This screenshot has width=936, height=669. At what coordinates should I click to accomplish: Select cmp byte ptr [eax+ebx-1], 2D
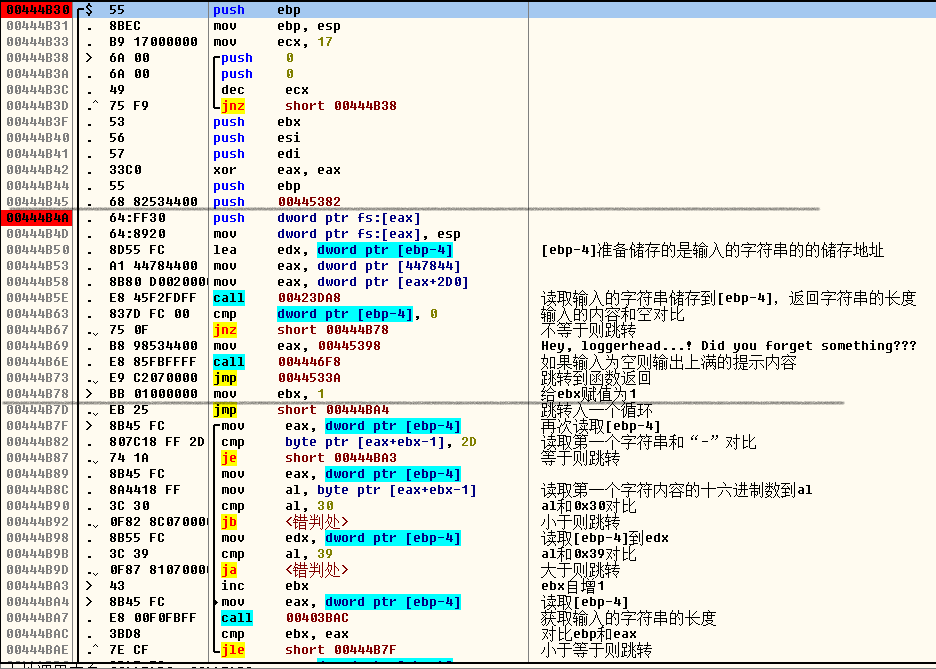tap(349, 442)
